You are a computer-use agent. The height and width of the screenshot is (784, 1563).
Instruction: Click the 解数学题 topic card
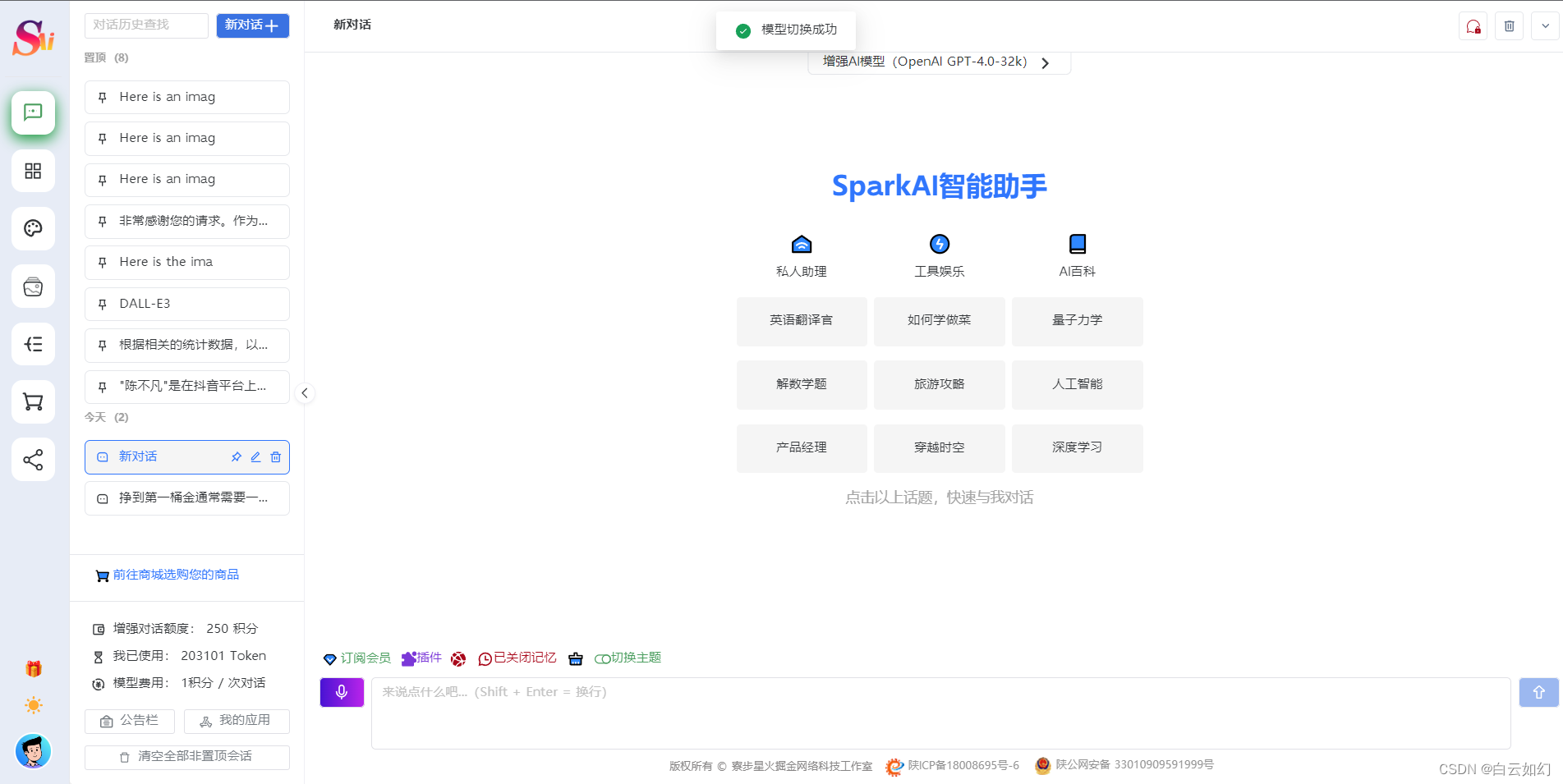pos(802,385)
